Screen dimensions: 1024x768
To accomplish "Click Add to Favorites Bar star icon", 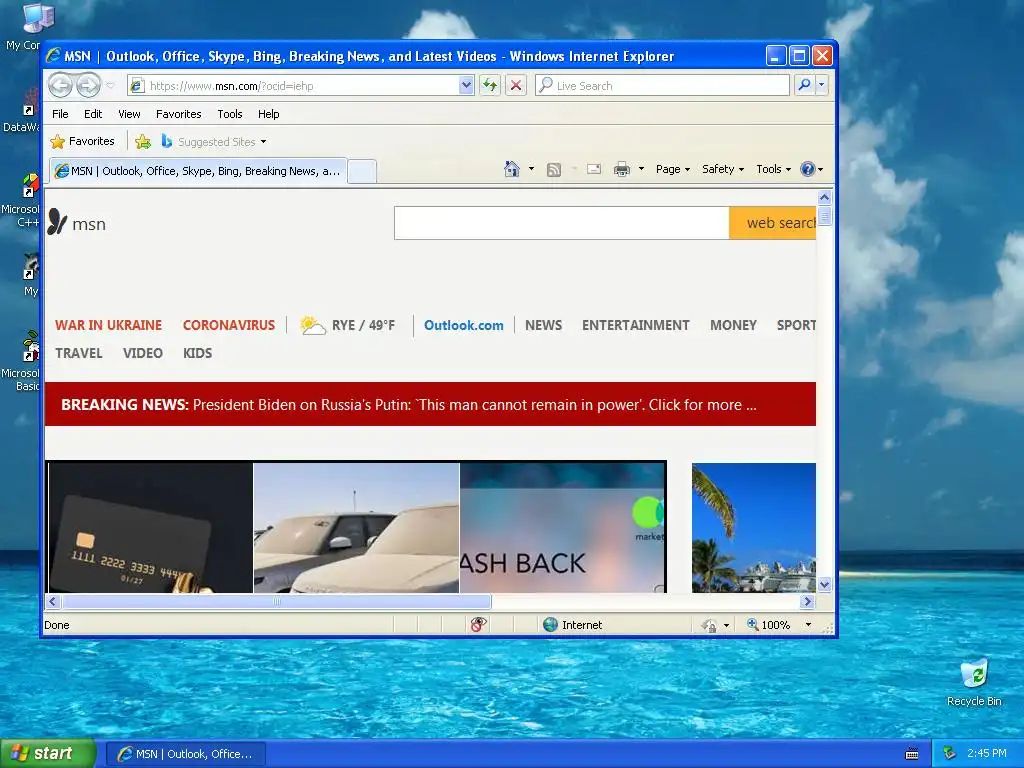I will point(142,141).
